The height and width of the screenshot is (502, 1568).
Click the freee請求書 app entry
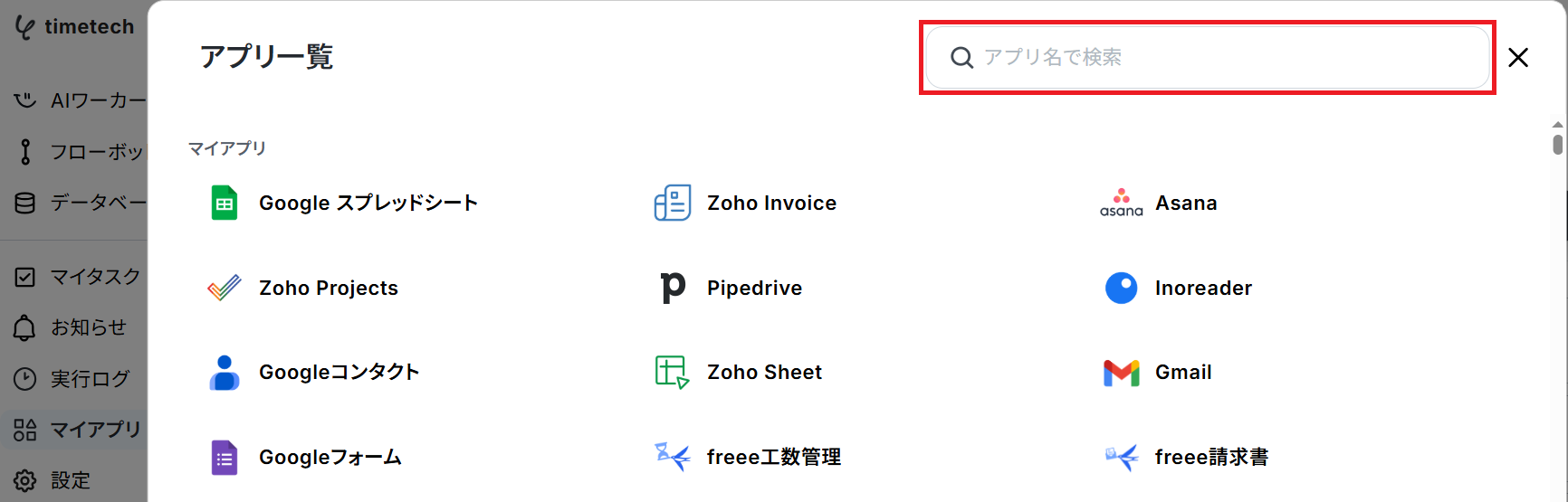coord(1187,457)
